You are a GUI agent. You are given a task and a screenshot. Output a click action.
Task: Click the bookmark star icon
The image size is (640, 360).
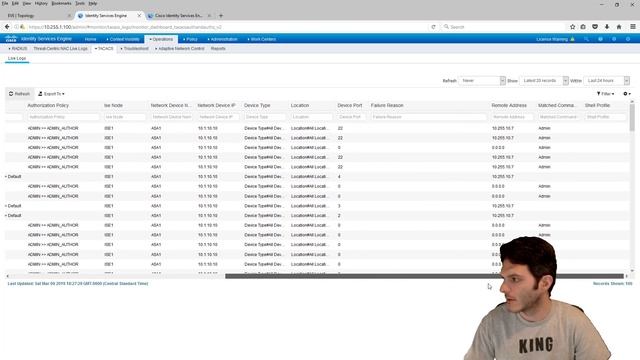click(572, 27)
